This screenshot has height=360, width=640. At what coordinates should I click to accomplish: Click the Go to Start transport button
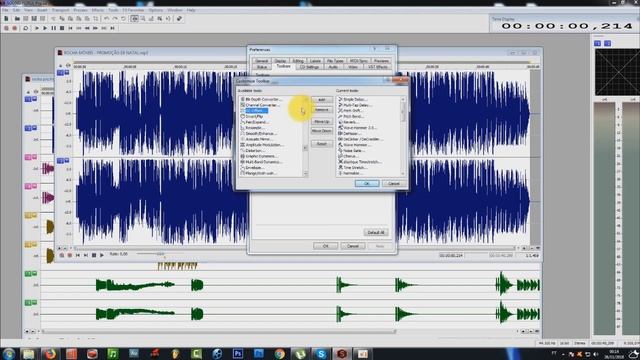tap(71, 28)
